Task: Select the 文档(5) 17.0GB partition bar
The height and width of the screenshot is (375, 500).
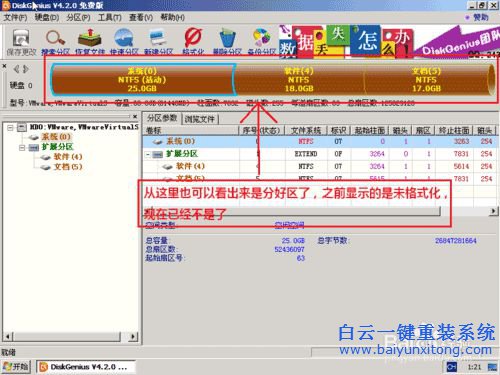Action: (427, 79)
